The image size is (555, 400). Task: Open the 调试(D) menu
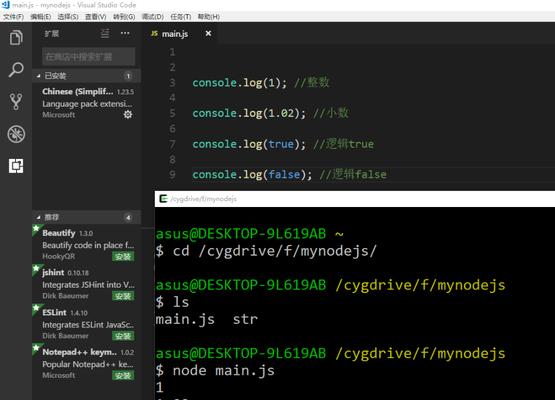(x=153, y=17)
